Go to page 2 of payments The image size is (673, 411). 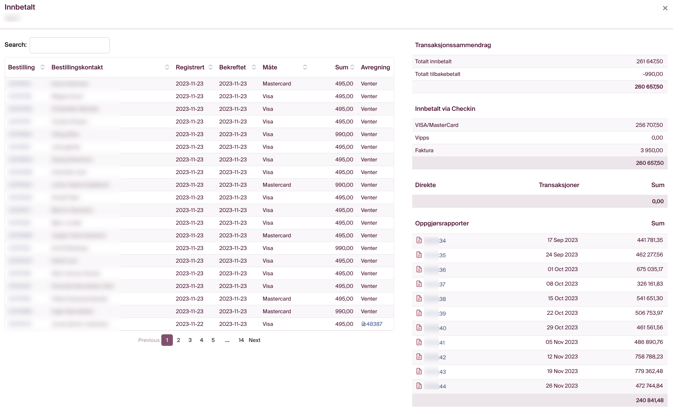(x=179, y=340)
